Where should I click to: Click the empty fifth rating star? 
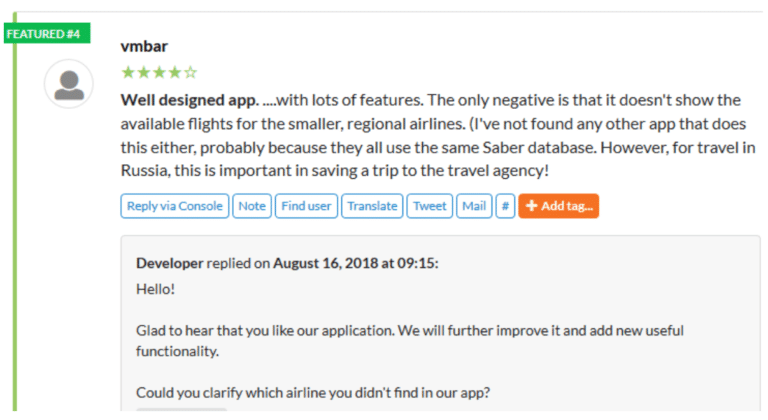191,73
